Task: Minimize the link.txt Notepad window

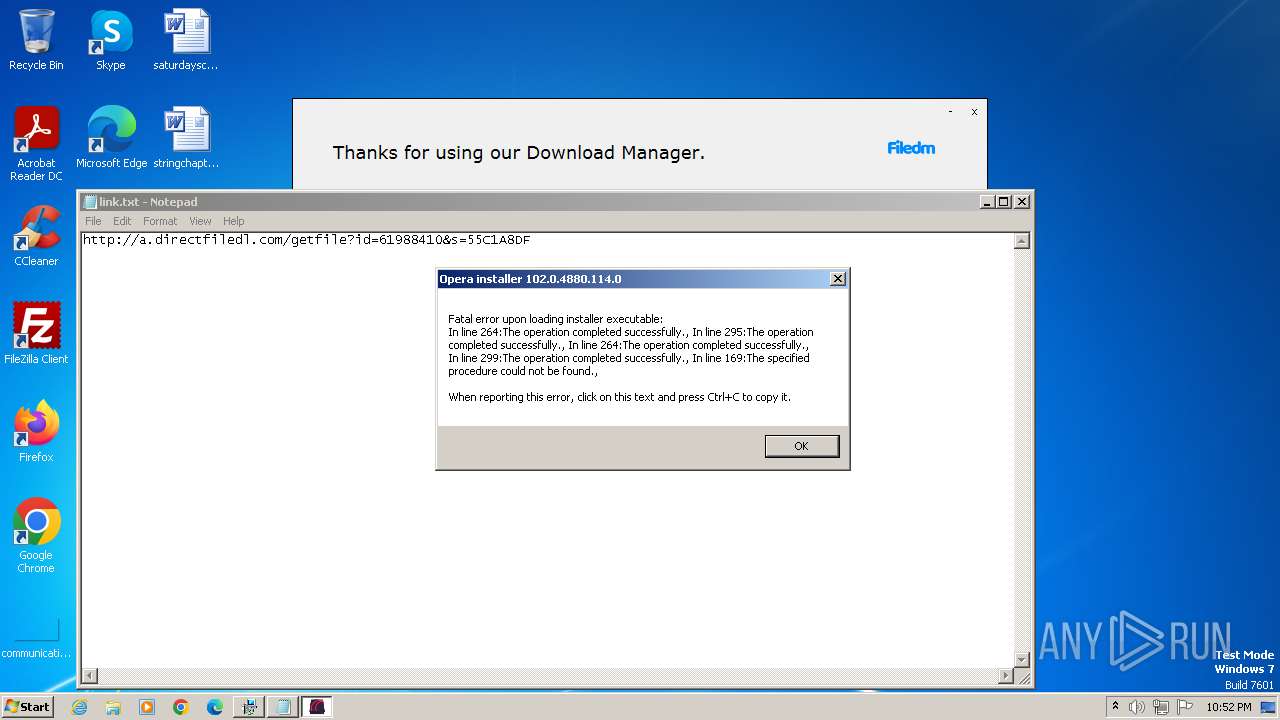Action: click(x=987, y=201)
